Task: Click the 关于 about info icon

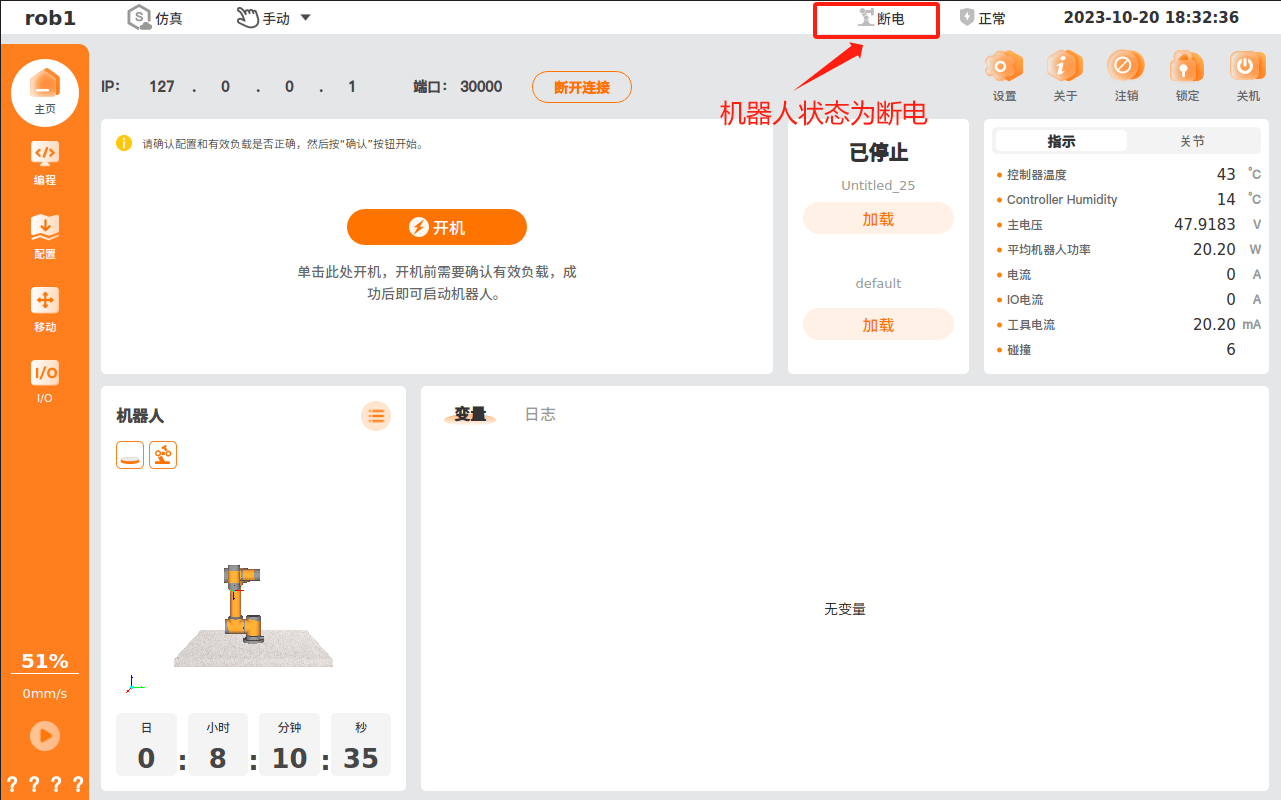Action: [x=1065, y=67]
